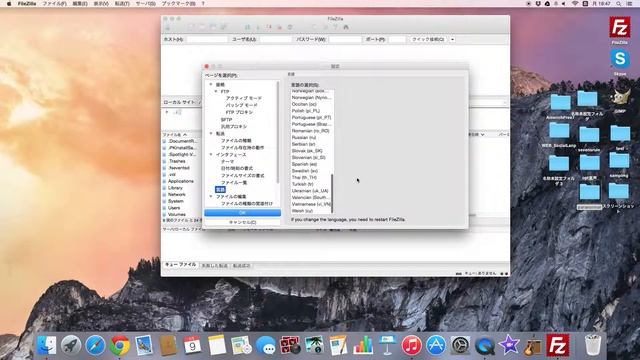Open Contacts book icon in Dock

(168, 345)
